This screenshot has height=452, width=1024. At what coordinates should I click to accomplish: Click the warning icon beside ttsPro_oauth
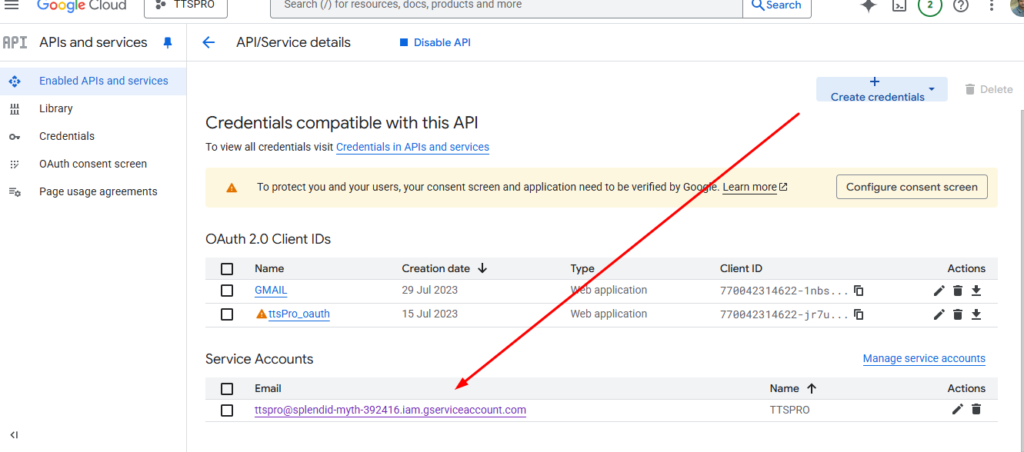point(261,314)
